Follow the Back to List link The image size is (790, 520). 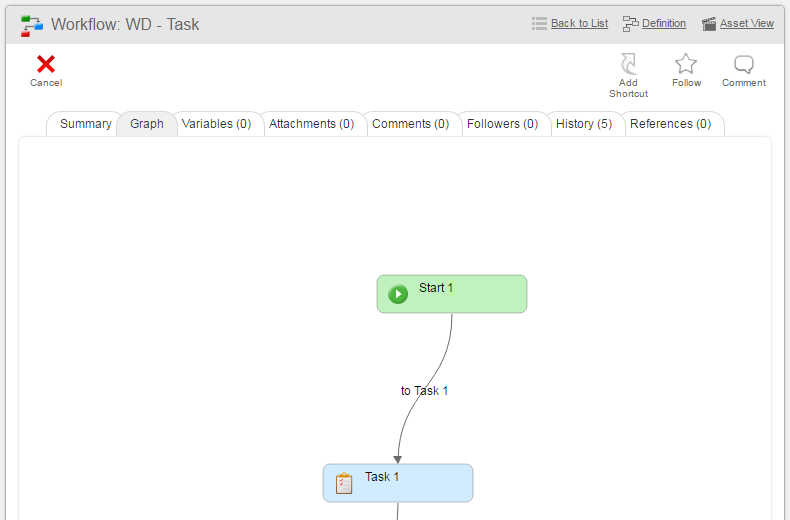tap(579, 24)
